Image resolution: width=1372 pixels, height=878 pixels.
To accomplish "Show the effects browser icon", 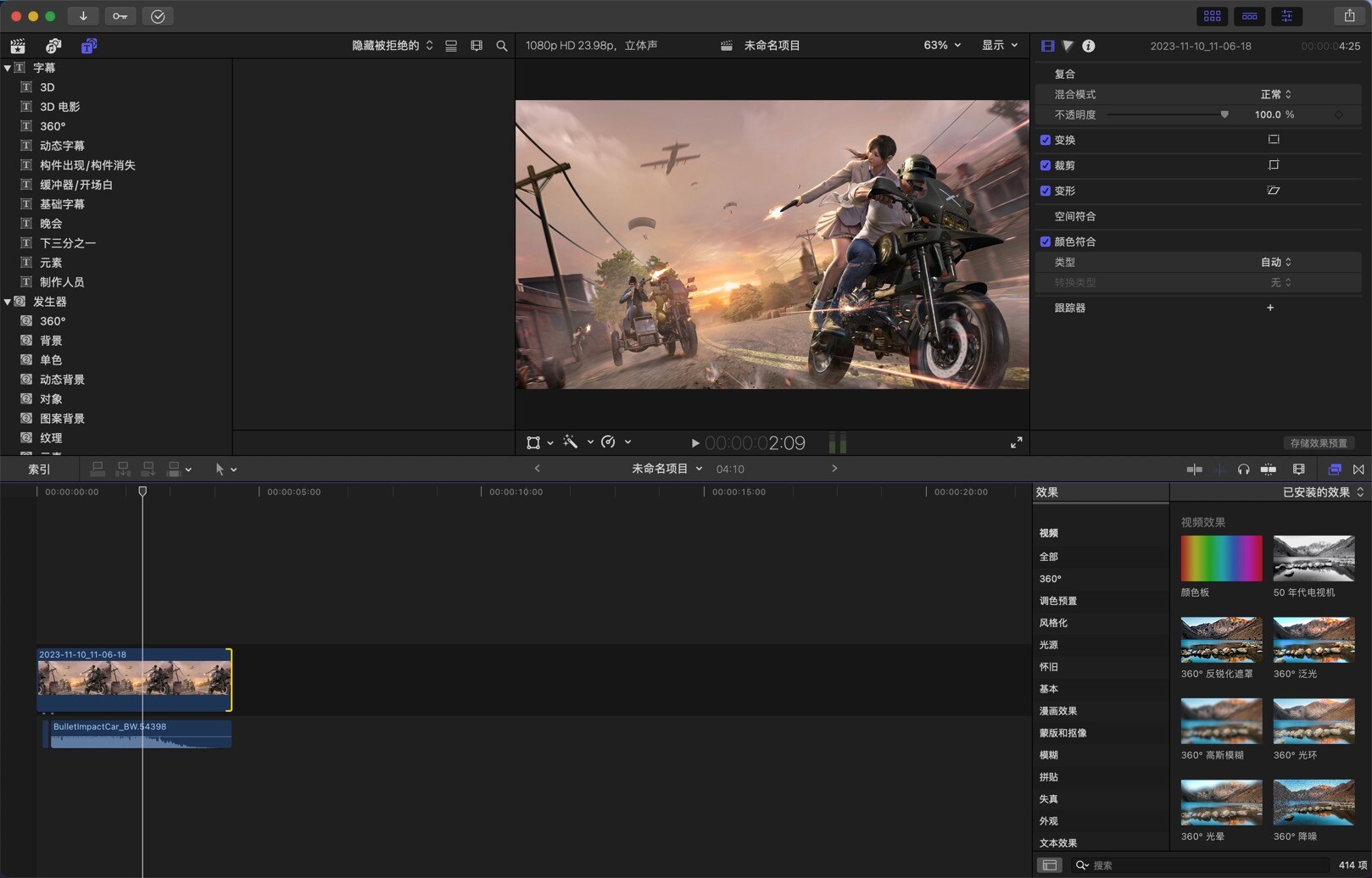I will (x=1335, y=469).
